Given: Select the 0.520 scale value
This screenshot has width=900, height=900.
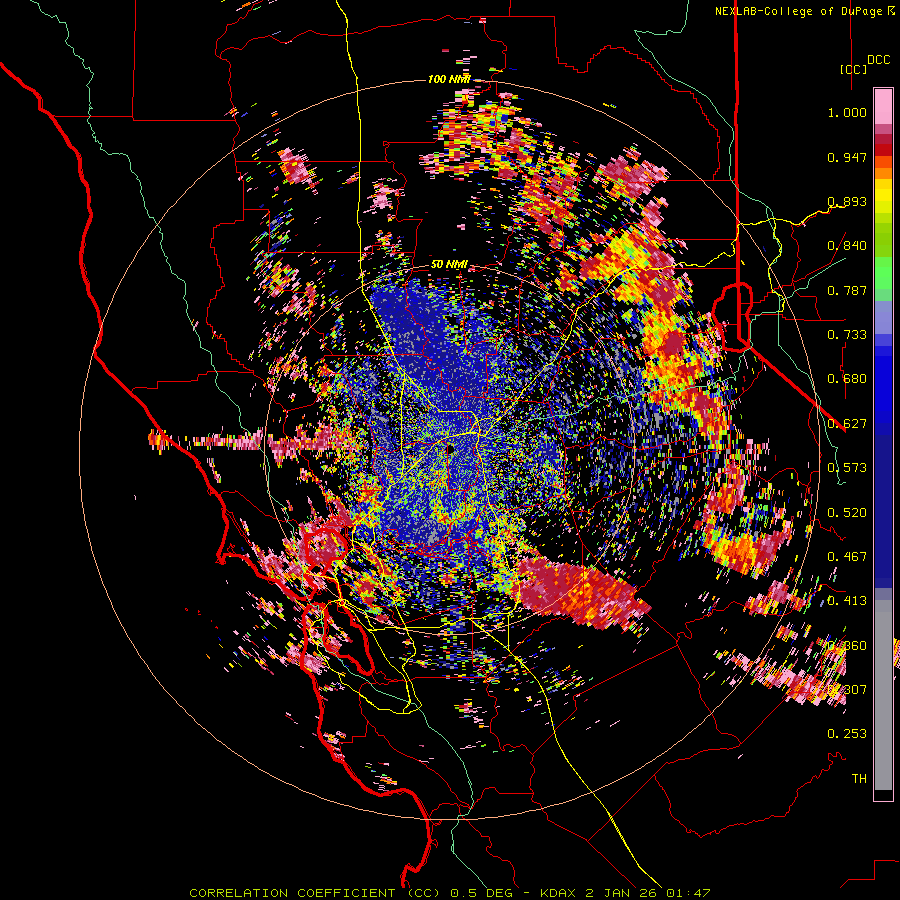Looking at the screenshot, I should click(x=847, y=512).
